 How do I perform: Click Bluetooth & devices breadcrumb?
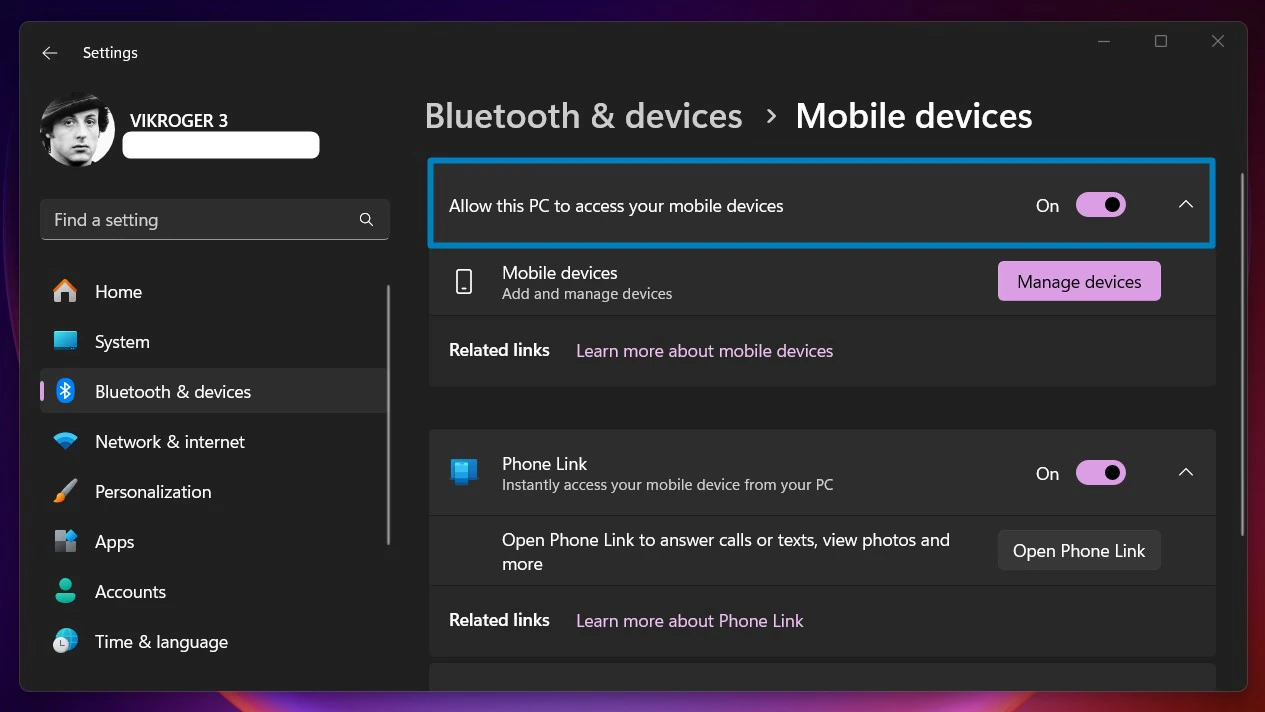583,116
